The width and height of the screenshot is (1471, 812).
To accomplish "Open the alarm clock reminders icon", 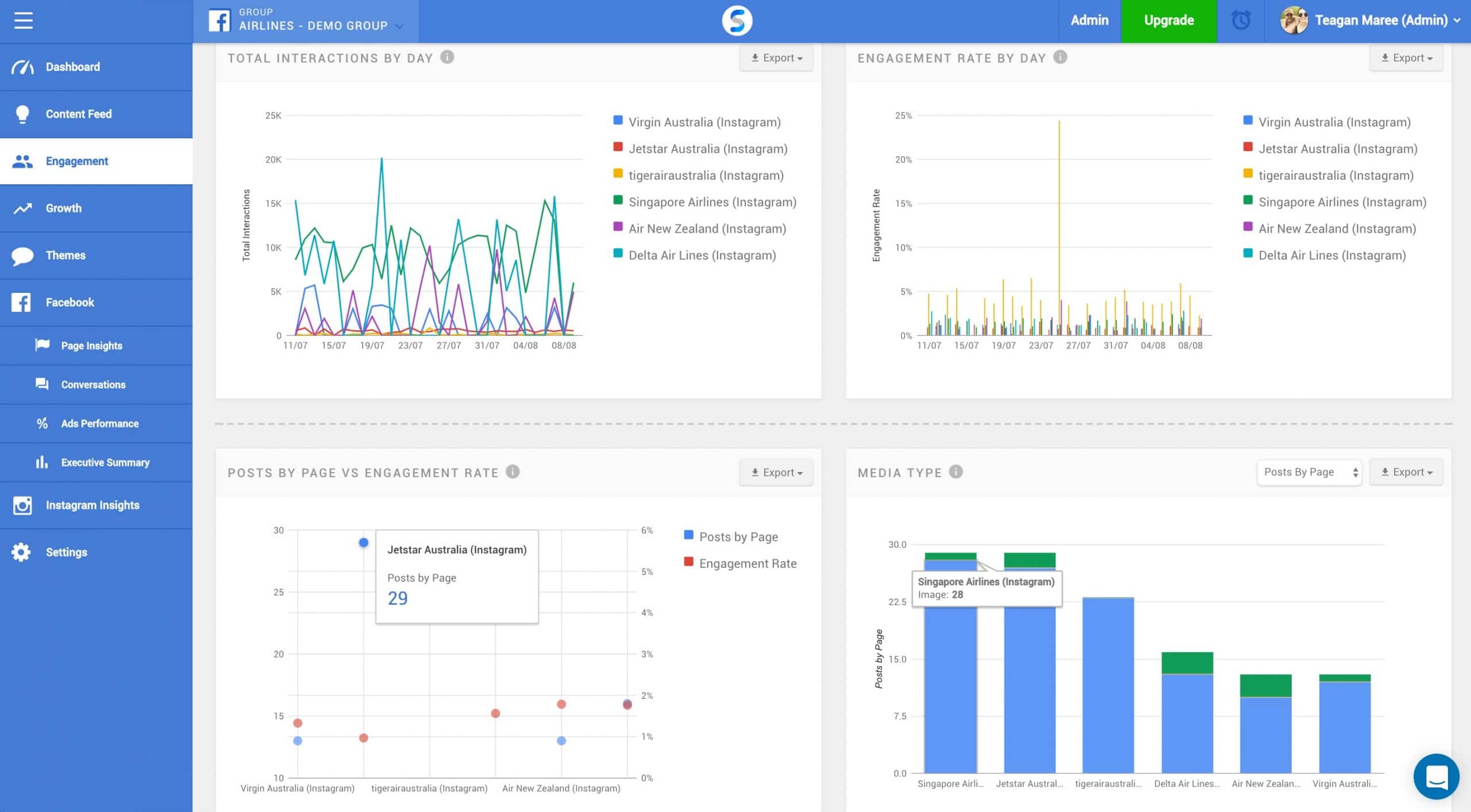I will [x=1241, y=21].
